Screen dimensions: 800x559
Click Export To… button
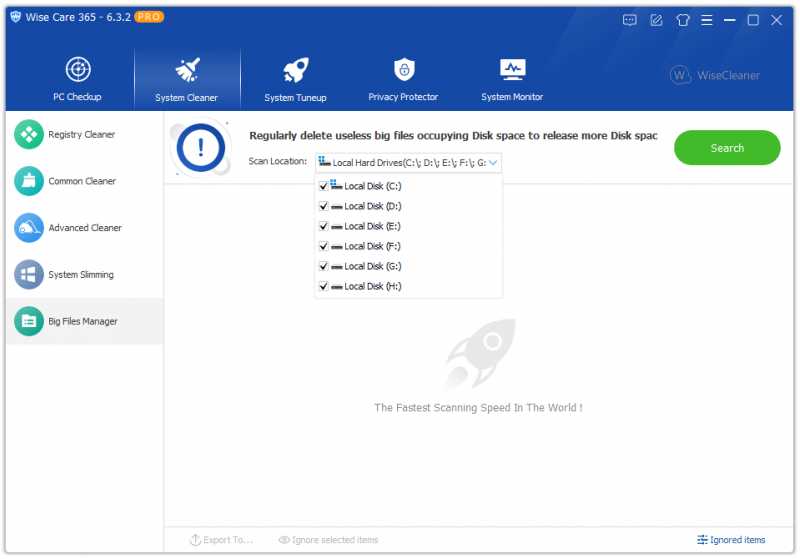(221, 540)
